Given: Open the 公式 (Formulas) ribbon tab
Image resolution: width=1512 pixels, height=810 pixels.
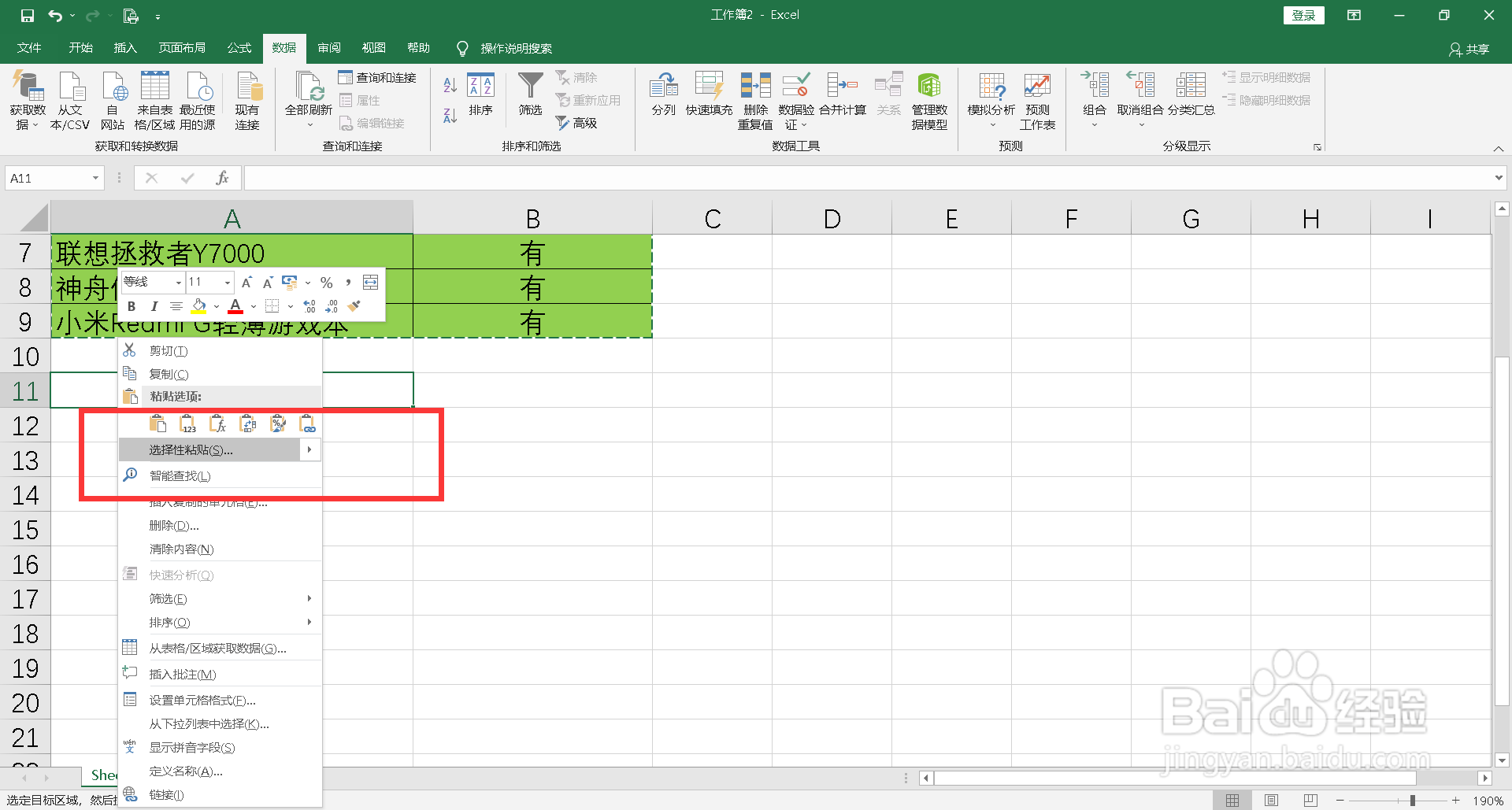Looking at the screenshot, I should [x=239, y=48].
